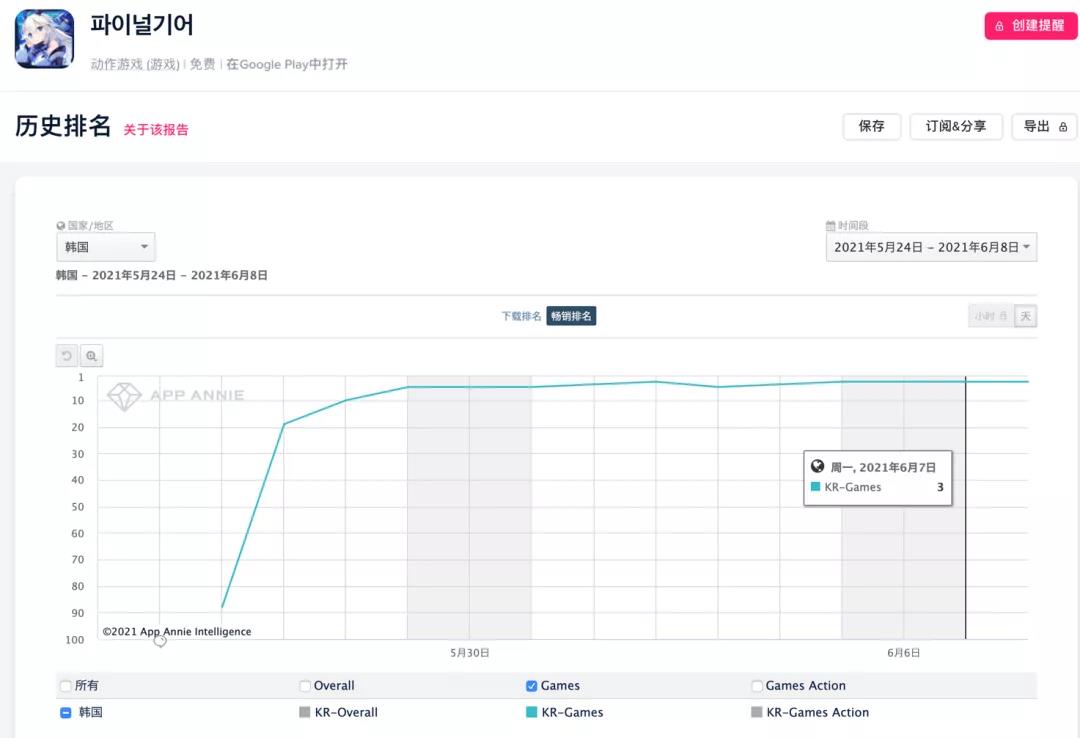This screenshot has height=738, width=1080.
Task: Click the lock icon on 创建提醒 button
Action: click(999, 26)
